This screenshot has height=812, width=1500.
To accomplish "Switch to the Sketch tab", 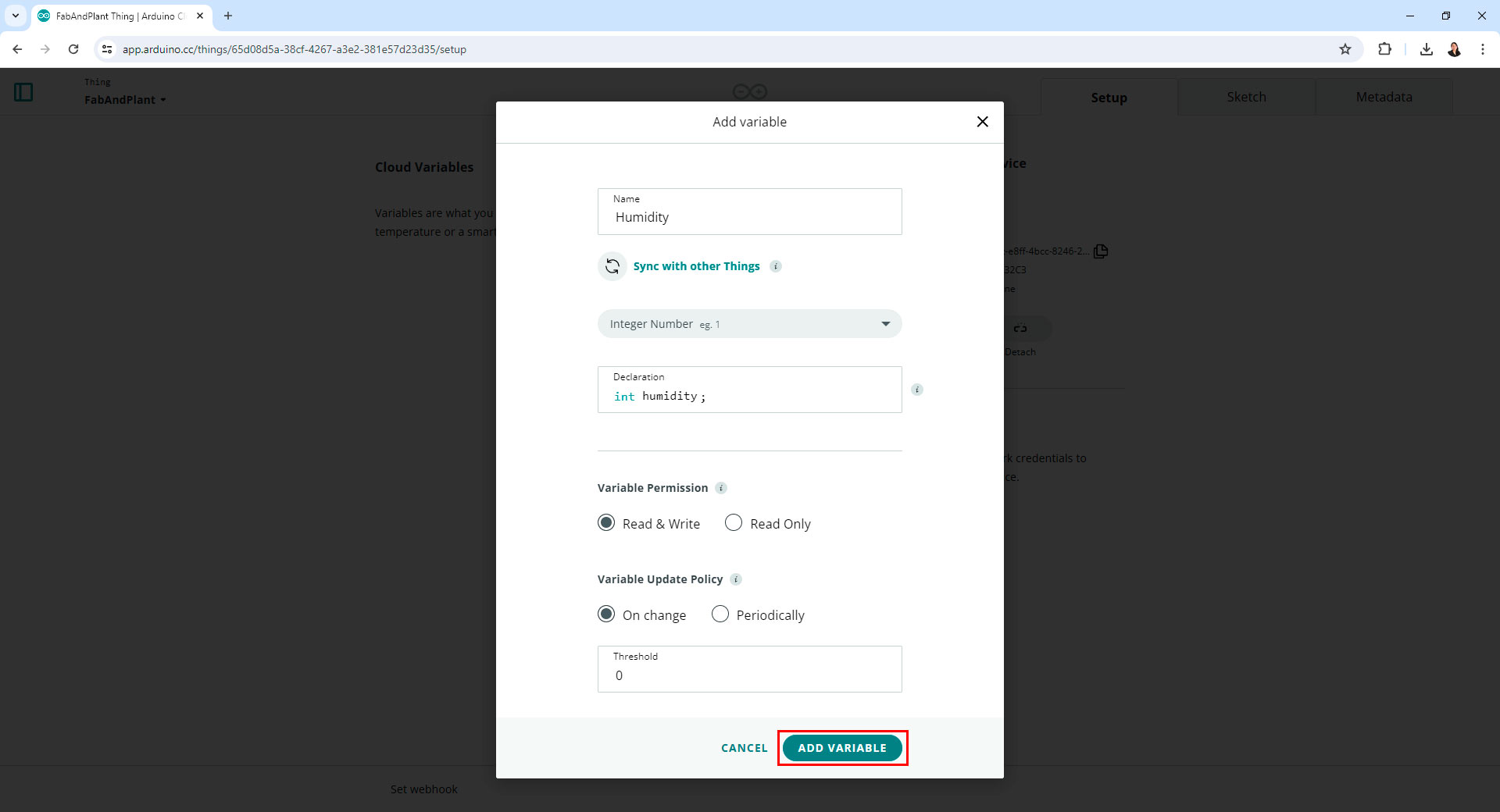I will pyautogui.click(x=1246, y=97).
